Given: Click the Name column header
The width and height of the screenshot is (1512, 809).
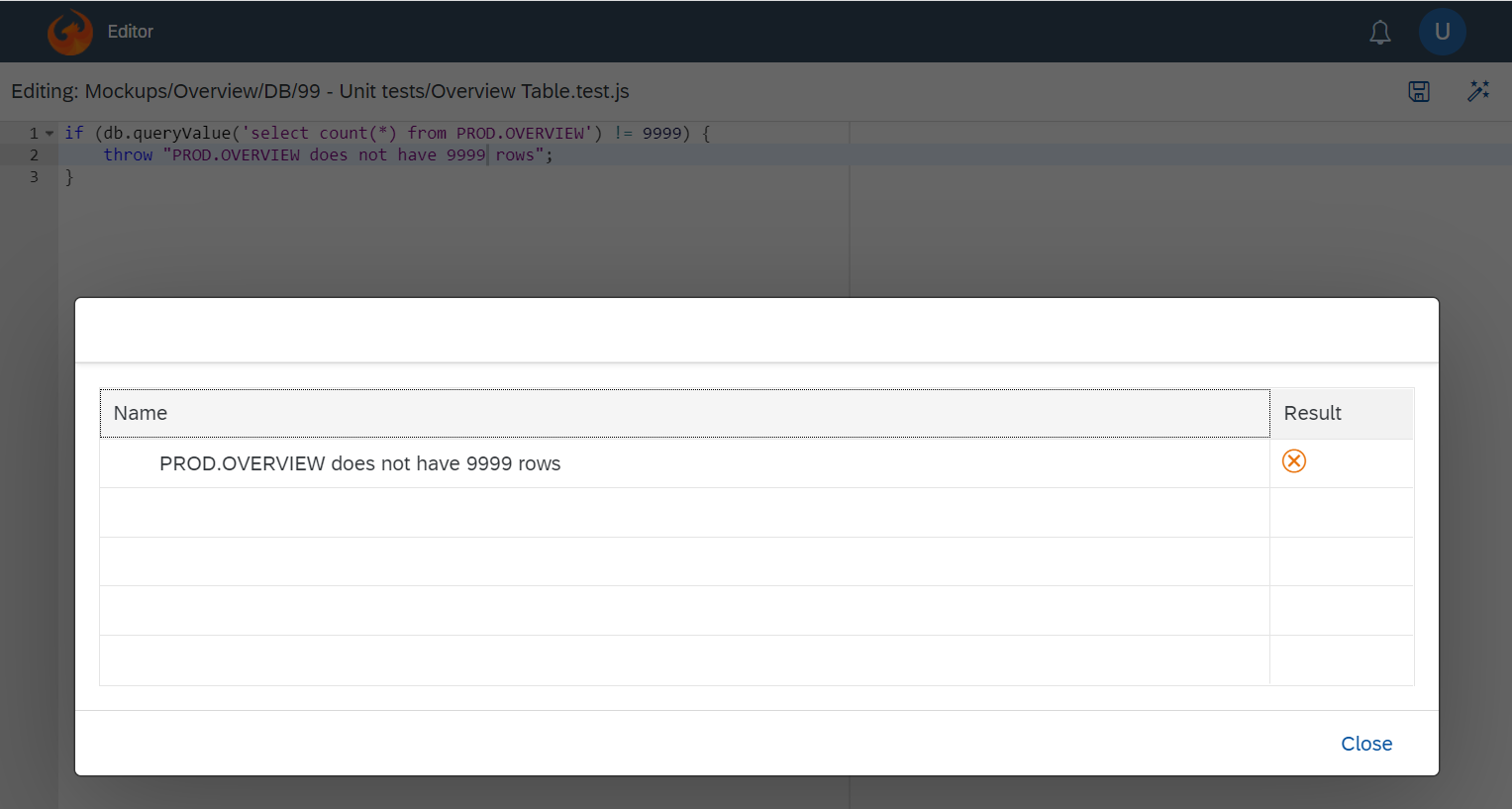Looking at the screenshot, I should click(684, 413).
